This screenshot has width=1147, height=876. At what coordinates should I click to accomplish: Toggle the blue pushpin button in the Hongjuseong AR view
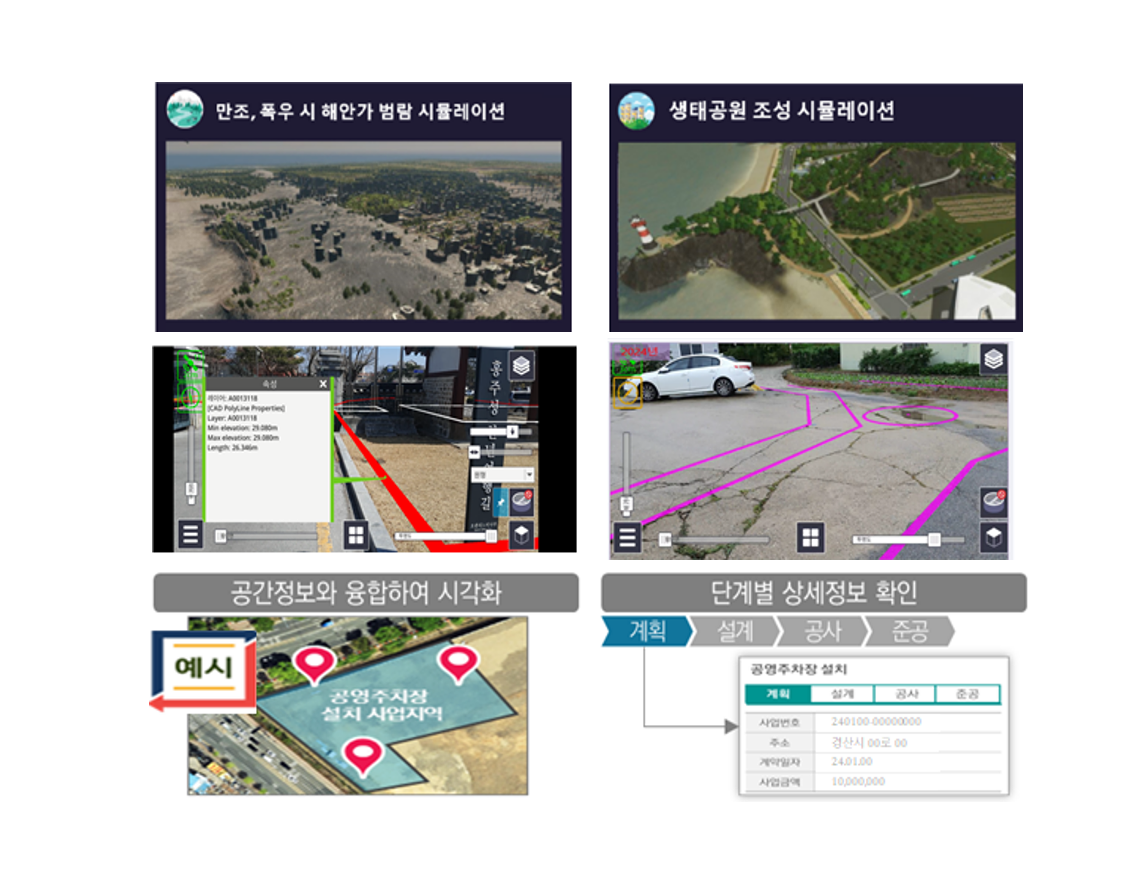click(x=501, y=501)
